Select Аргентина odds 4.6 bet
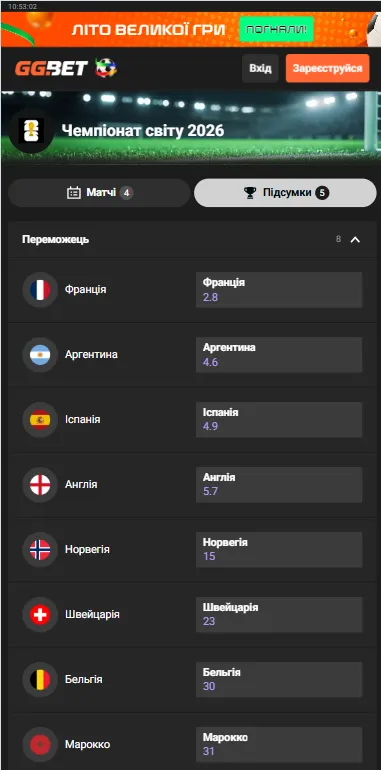Image resolution: width=381 pixels, height=770 pixels. 279,355
